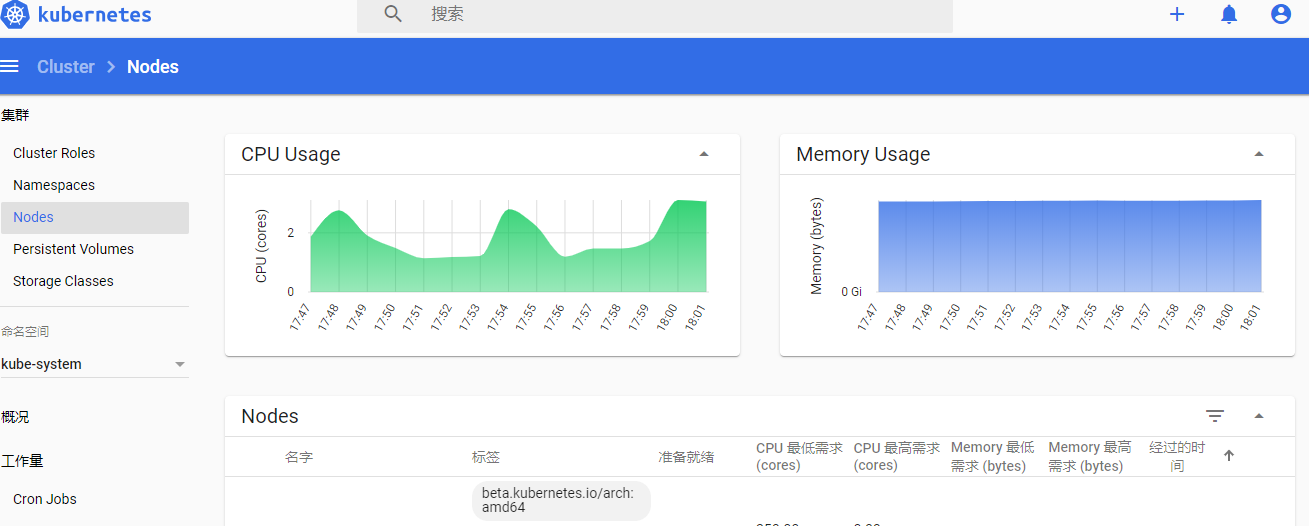Open the notifications bell
This screenshot has width=1309, height=526.
click(1229, 14)
